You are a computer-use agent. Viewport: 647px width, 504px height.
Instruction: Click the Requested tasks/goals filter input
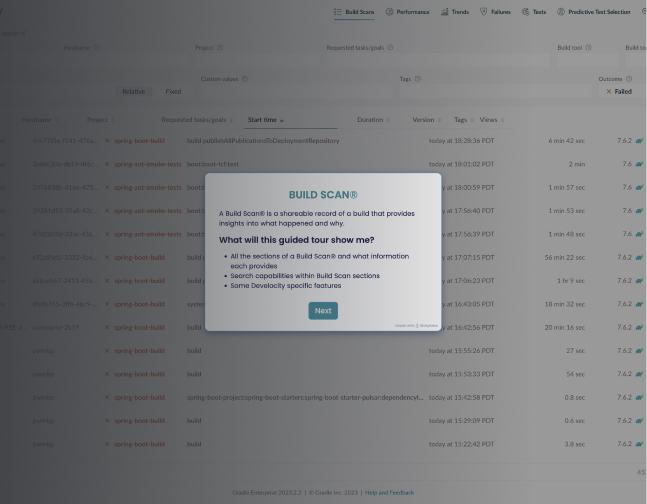tap(437, 60)
